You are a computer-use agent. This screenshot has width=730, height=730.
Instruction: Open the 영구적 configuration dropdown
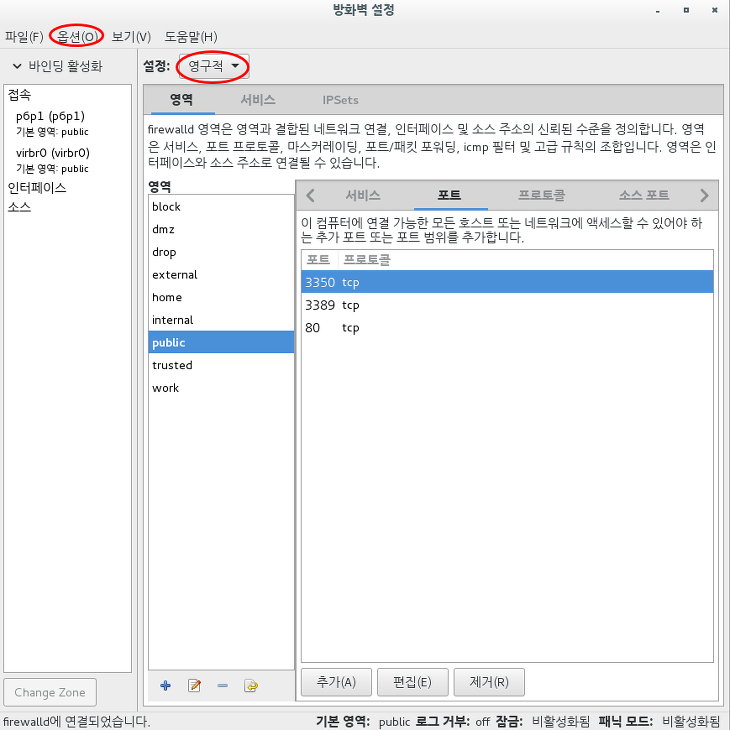(214, 66)
